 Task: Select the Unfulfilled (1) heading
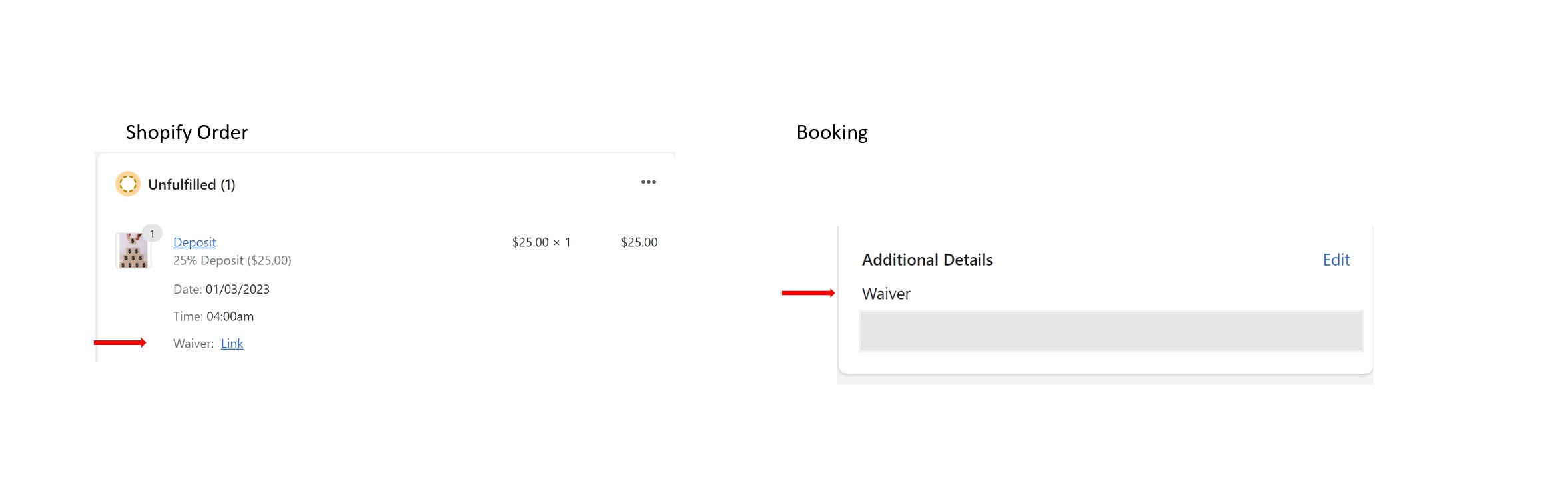(192, 184)
